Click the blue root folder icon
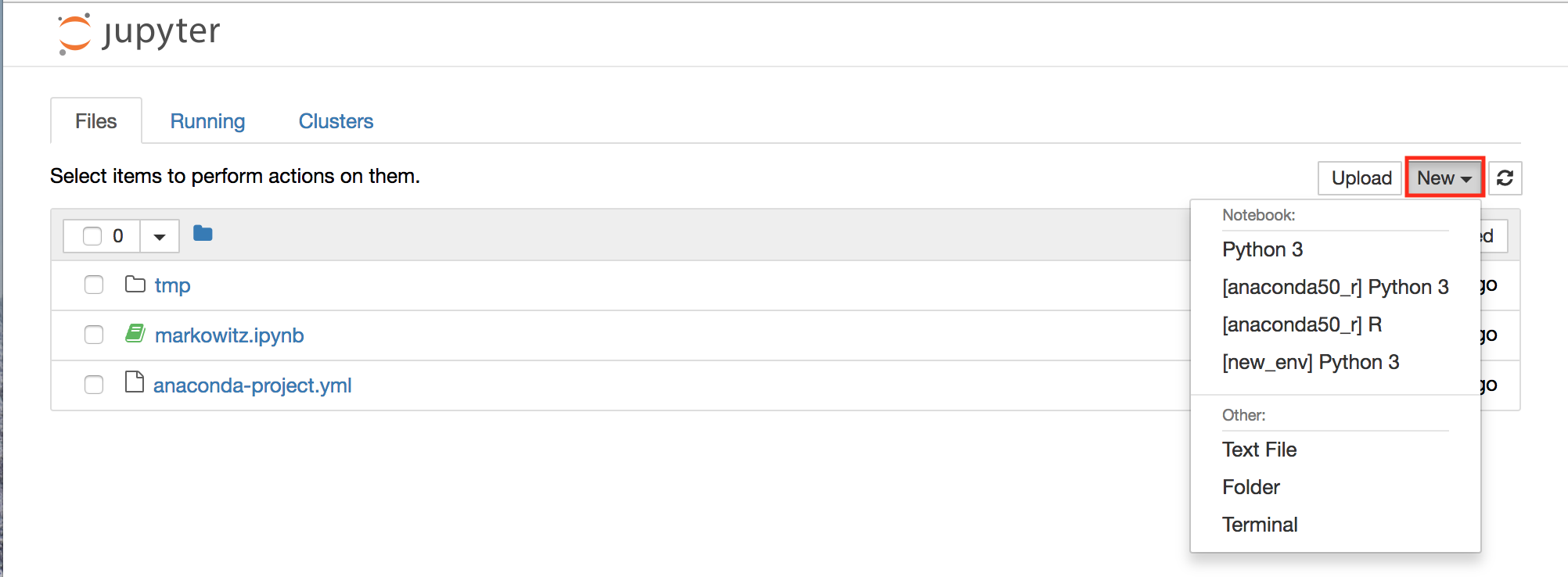1568x577 pixels. click(x=203, y=234)
